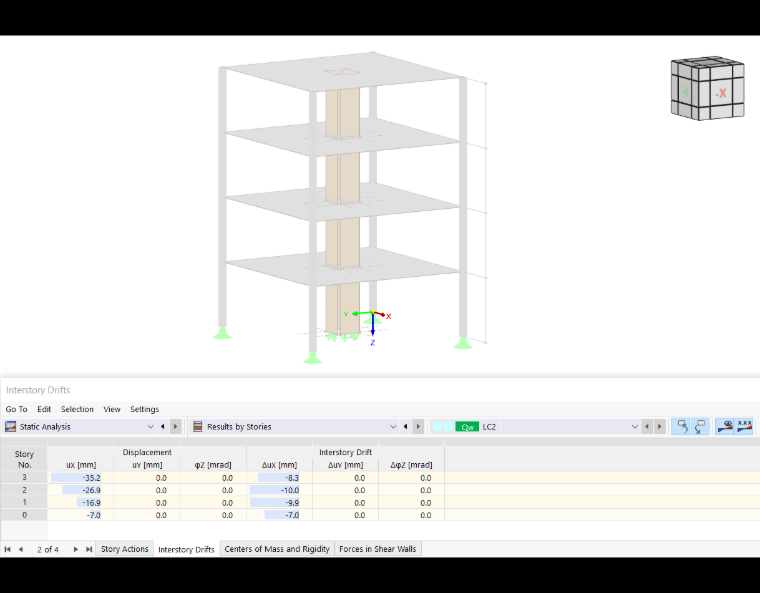Expand the LC2 load case dropdown
The image size is (760, 593).
634,427
